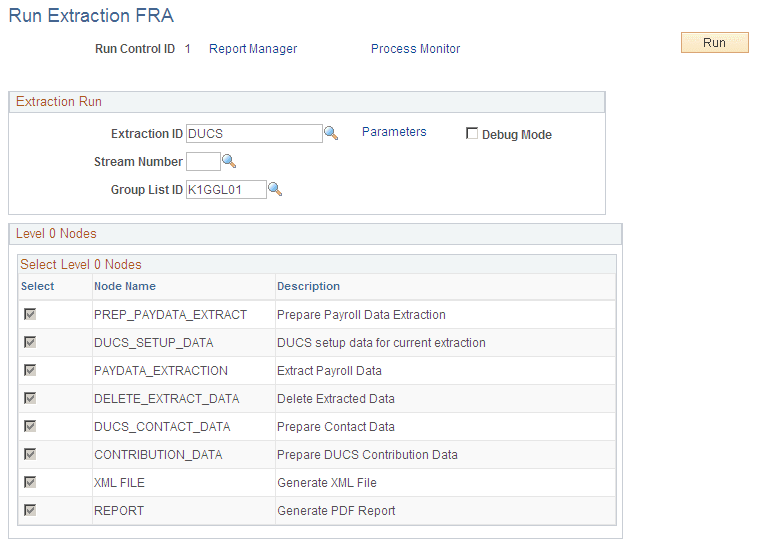Sort by the Select column header
The width and height of the screenshot is (757, 545).
(x=37, y=286)
